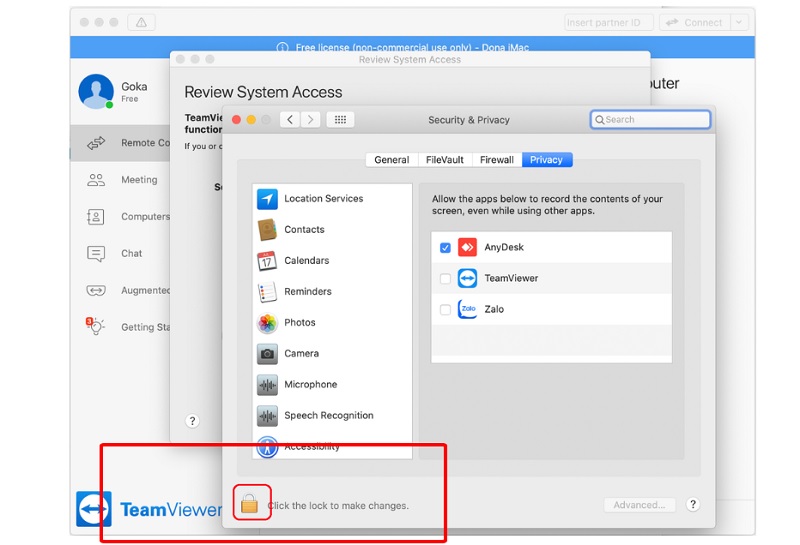Click the AnyDesk name text
800x545 pixels.
tap(504, 247)
